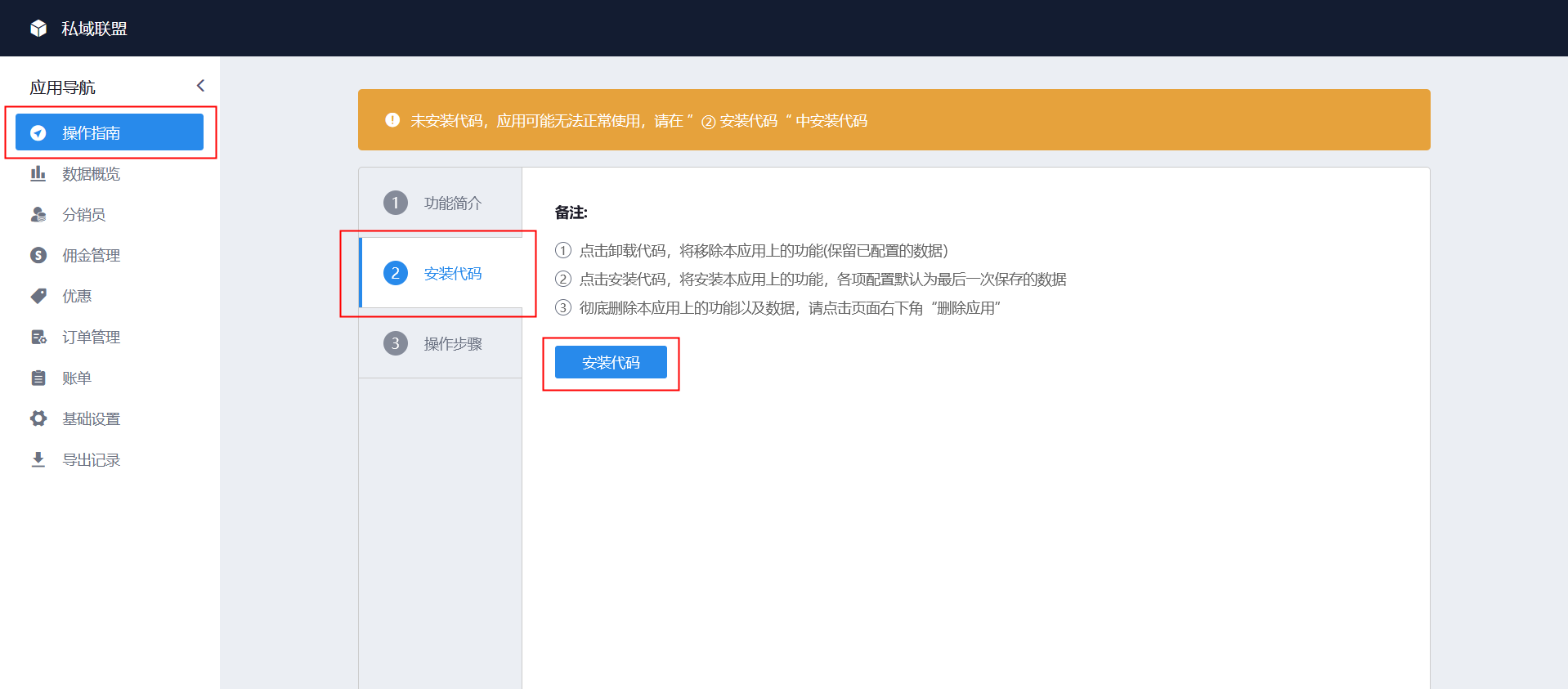Screen dimensions: 1568x689
Task: Click the 导出记录 download icon
Action: pos(38,459)
